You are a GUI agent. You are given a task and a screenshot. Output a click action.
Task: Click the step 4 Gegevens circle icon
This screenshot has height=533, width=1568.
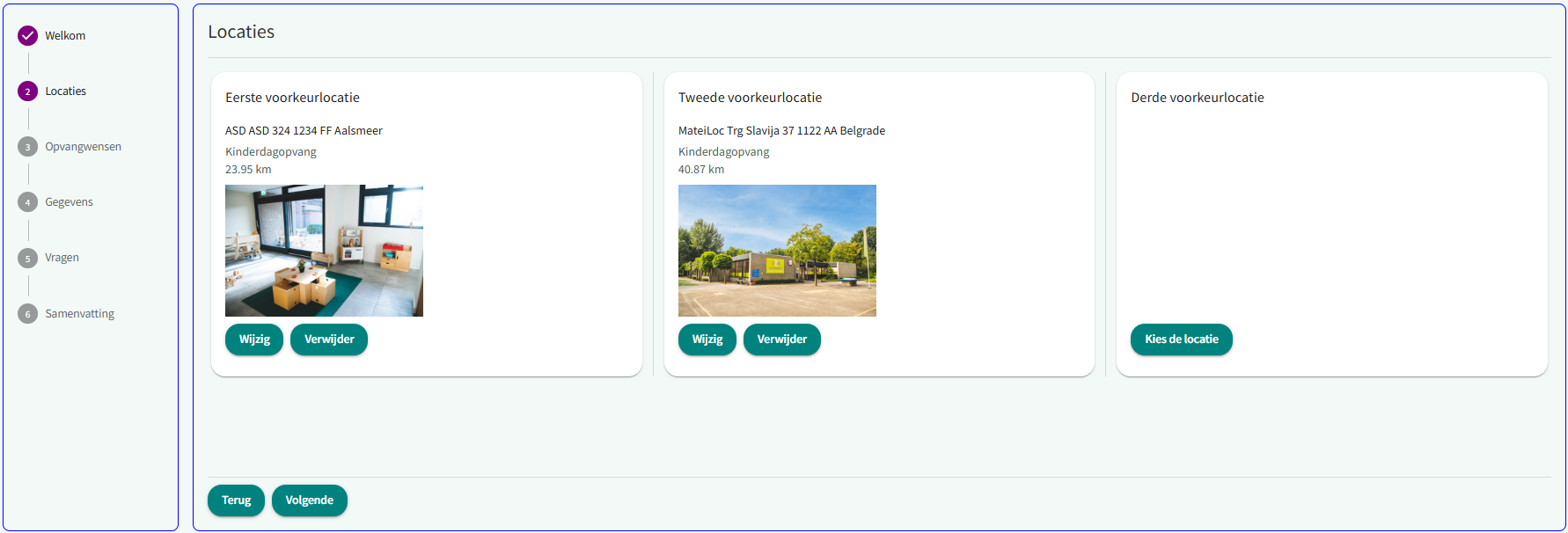(27, 202)
